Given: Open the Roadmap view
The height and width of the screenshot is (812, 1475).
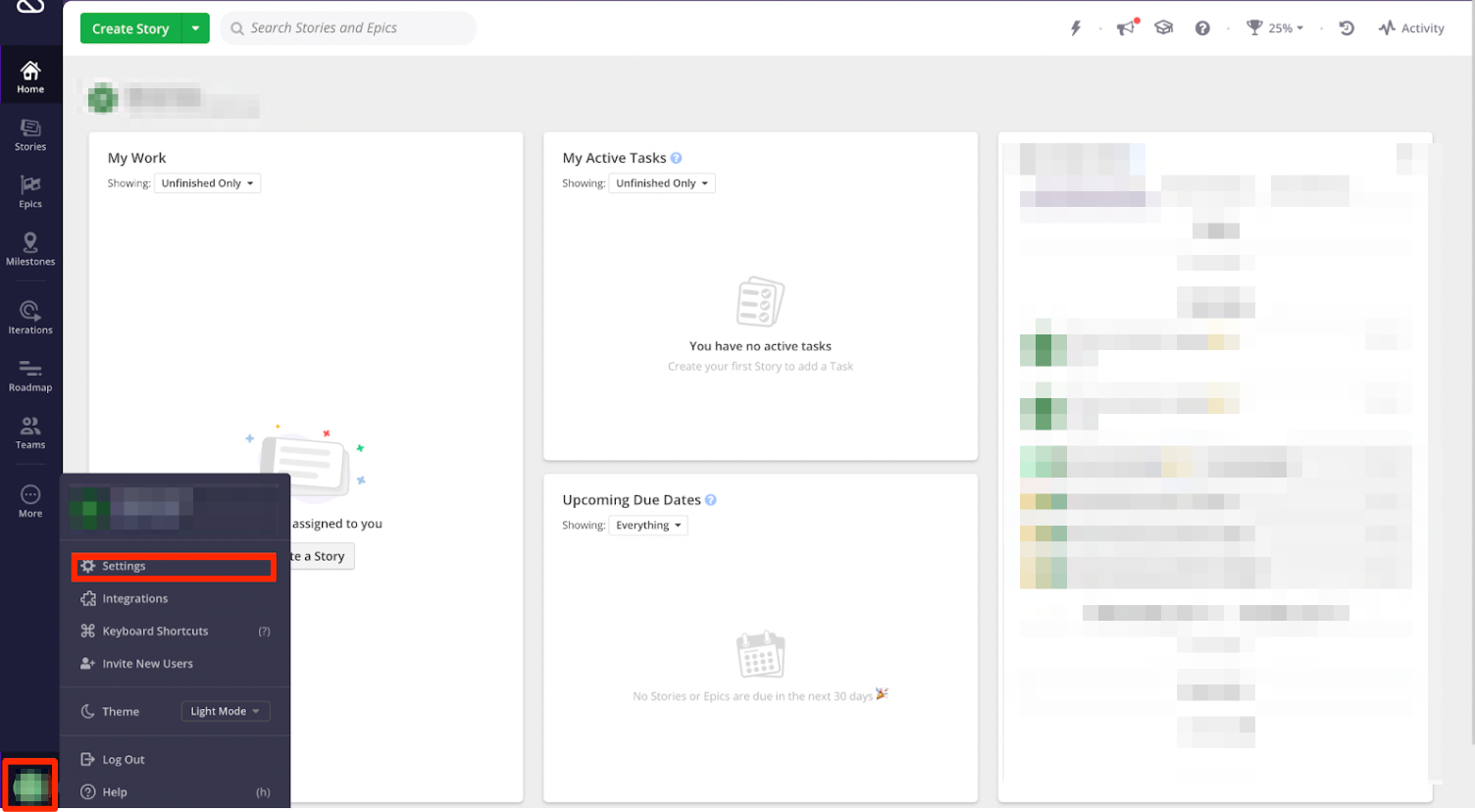Looking at the screenshot, I should point(30,376).
